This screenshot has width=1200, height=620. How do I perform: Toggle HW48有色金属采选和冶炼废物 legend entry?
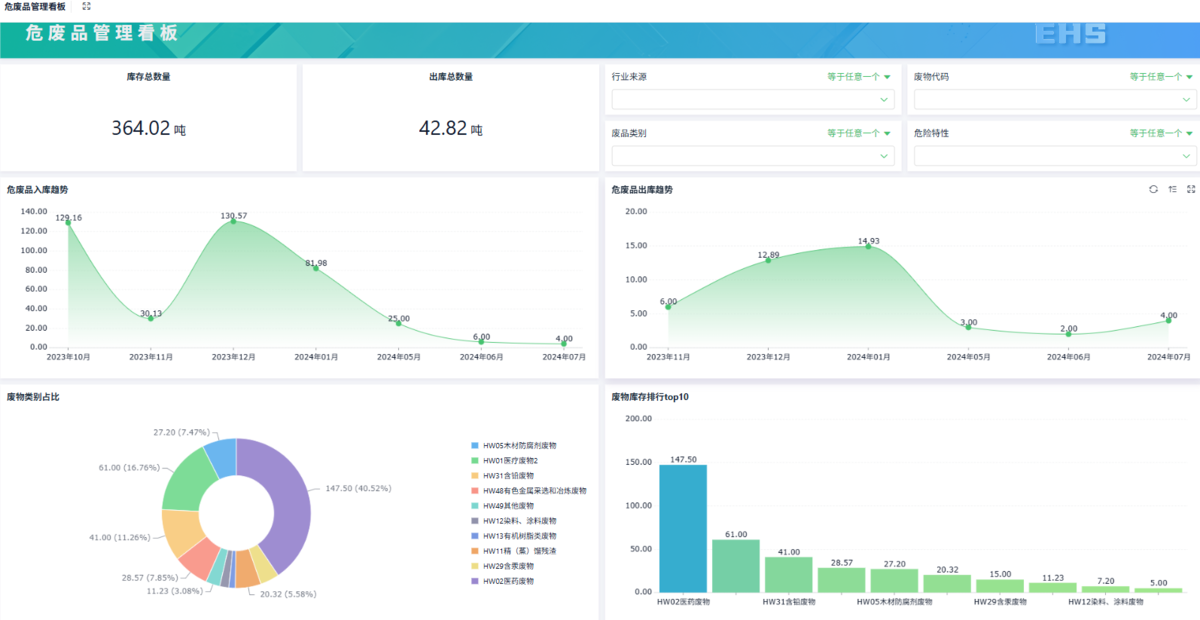tap(529, 490)
